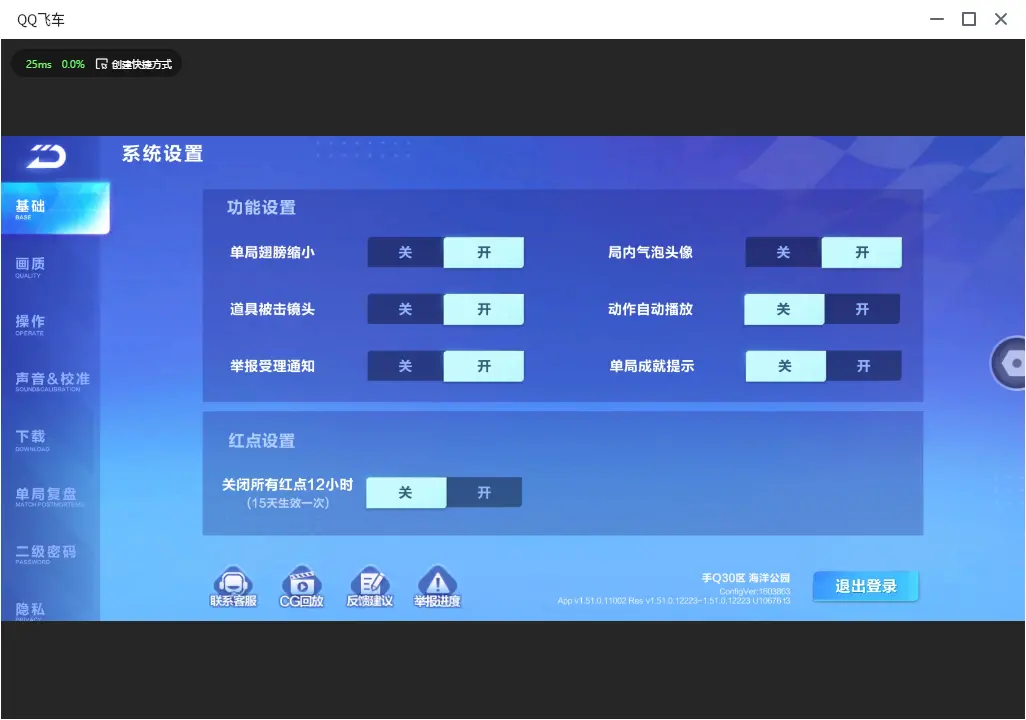Image resolution: width=1026 pixels, height=720 pixels.
Task: Click the App version text line
Action: (674, 601)
